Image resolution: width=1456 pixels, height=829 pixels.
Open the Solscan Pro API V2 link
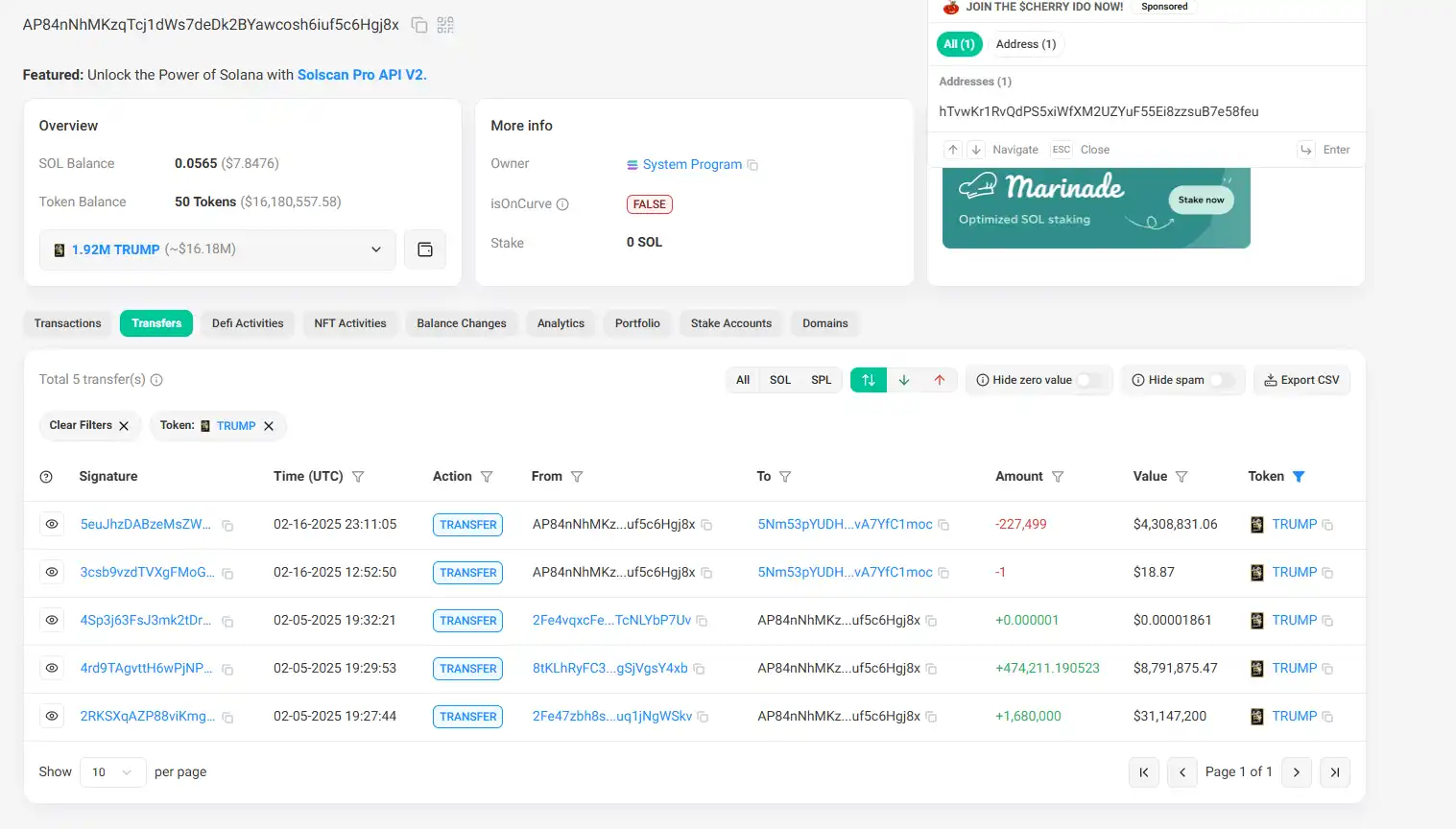(360, 75)
